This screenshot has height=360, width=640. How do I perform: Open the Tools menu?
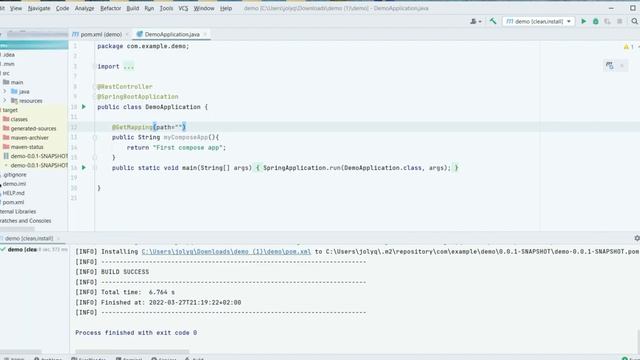pyautogui.click(x=166, y=8)
